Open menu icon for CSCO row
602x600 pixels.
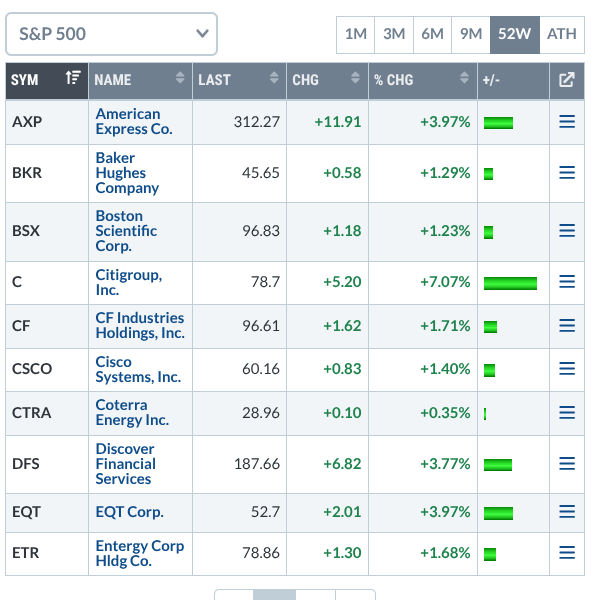(x=567, y=369)
